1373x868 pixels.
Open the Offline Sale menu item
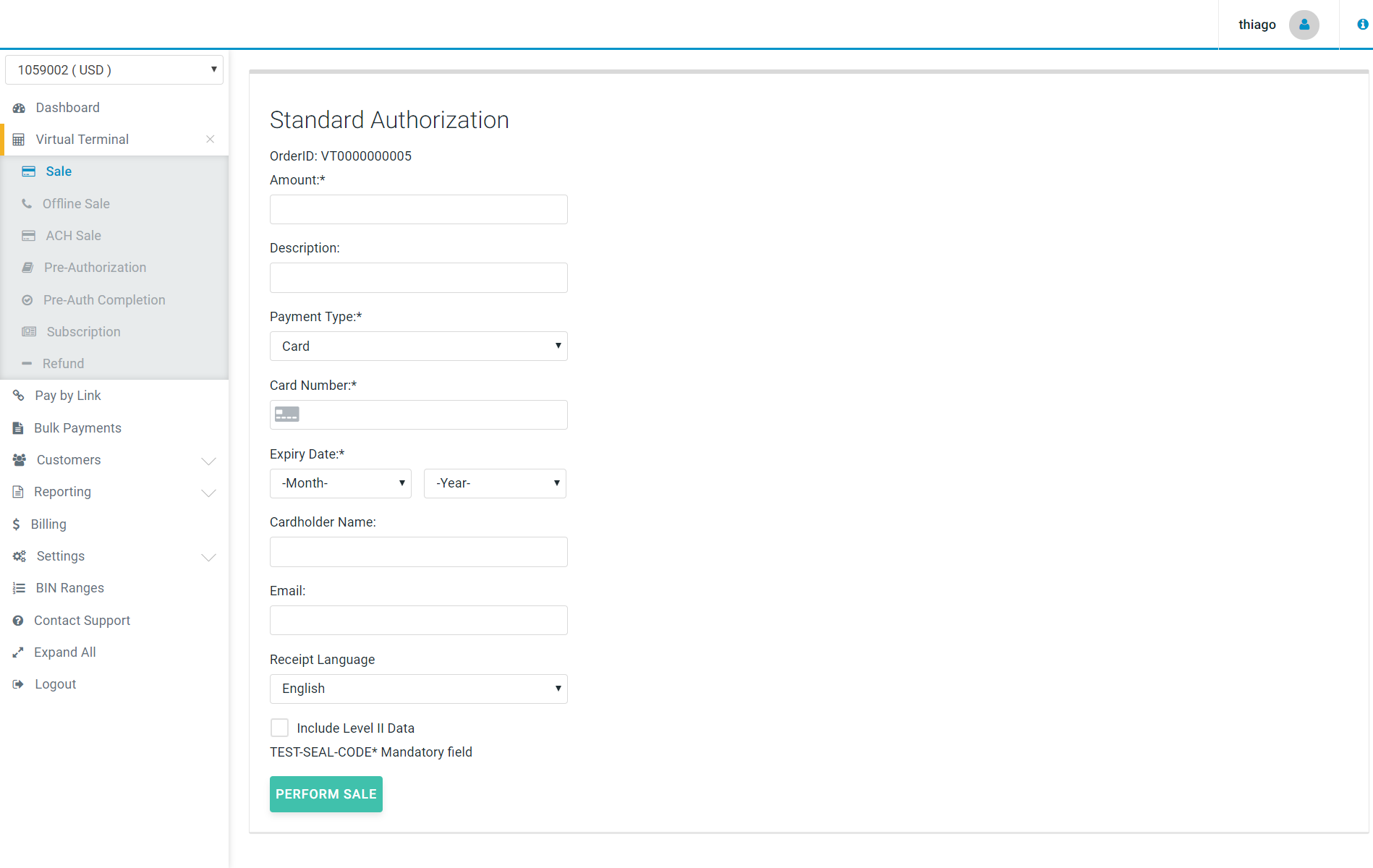coord(76,204)
